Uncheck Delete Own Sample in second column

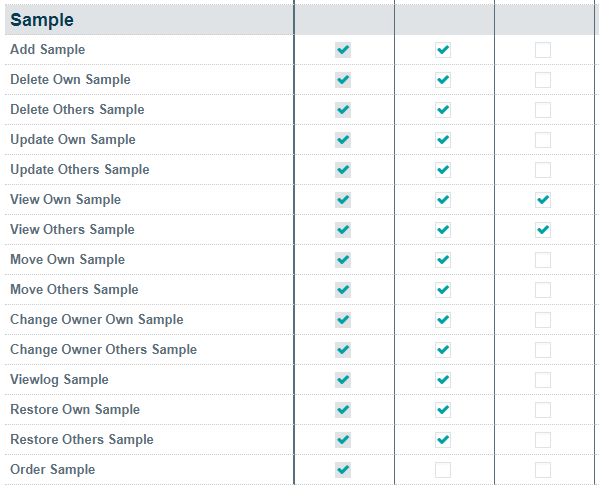[x=443, y=80]
